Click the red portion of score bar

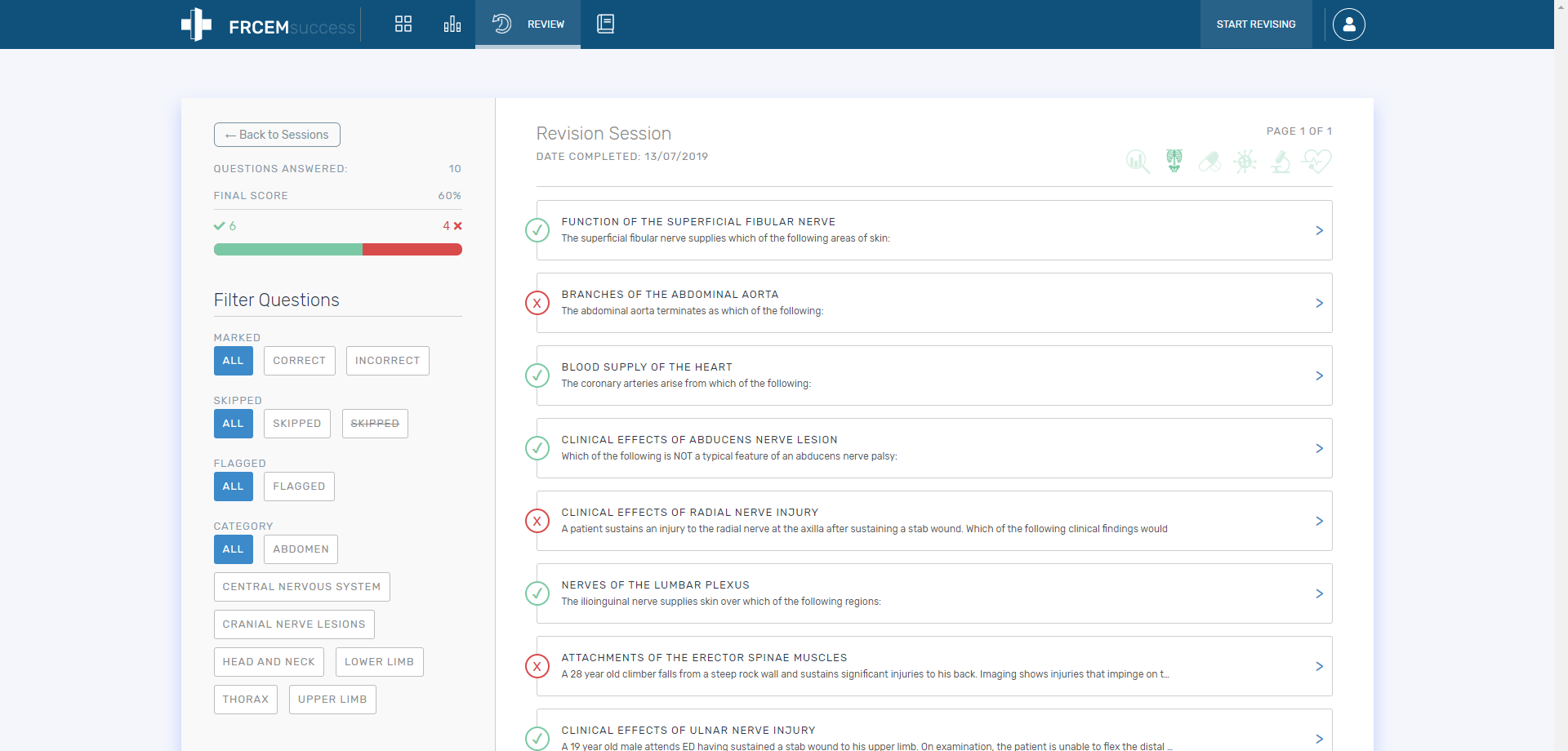tap(412, 250)
